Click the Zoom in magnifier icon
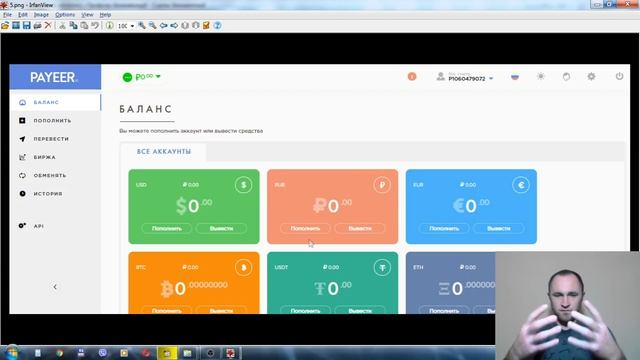The image size is (640, 360). (x=142, y=25)
